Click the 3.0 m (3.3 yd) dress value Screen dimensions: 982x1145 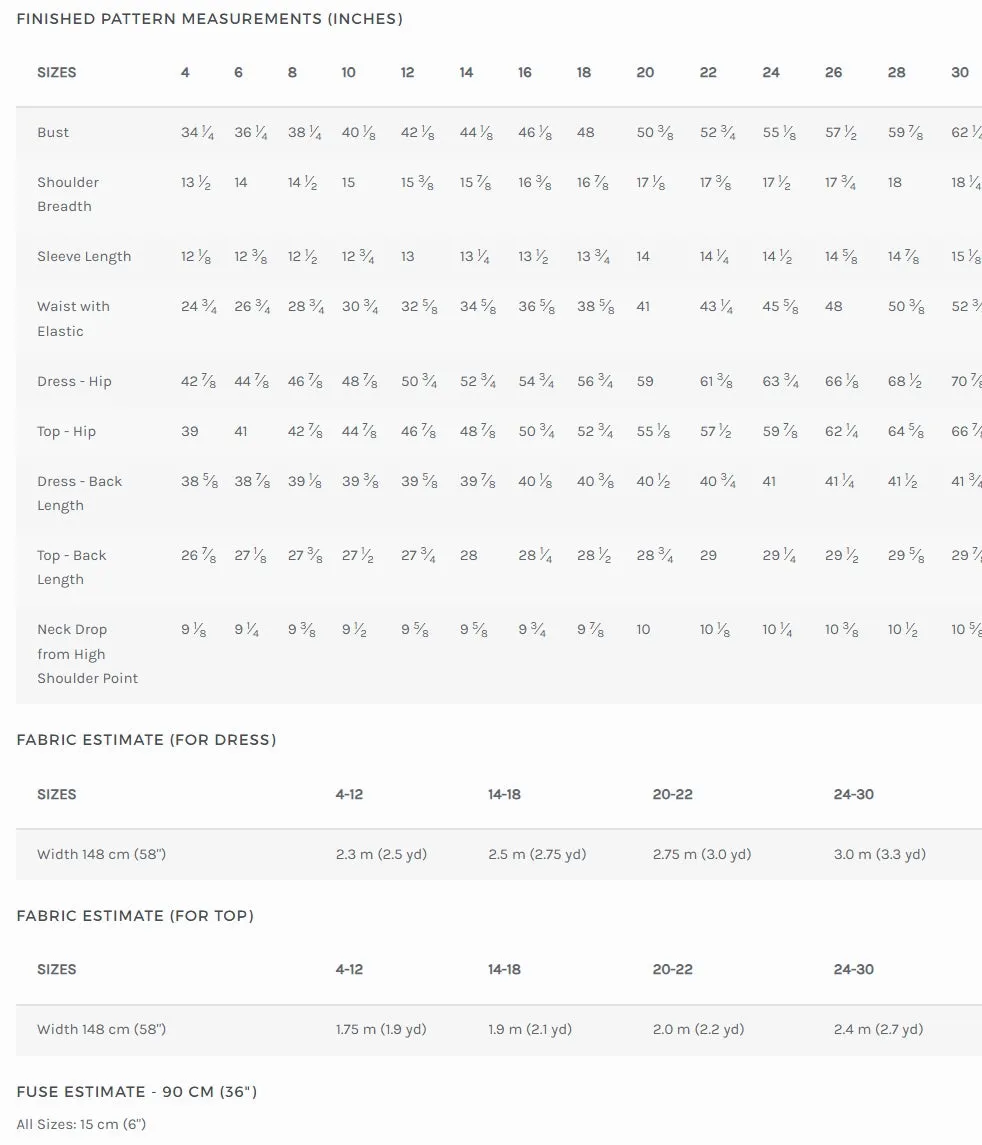pyautogui.click(x=880, y=854)
